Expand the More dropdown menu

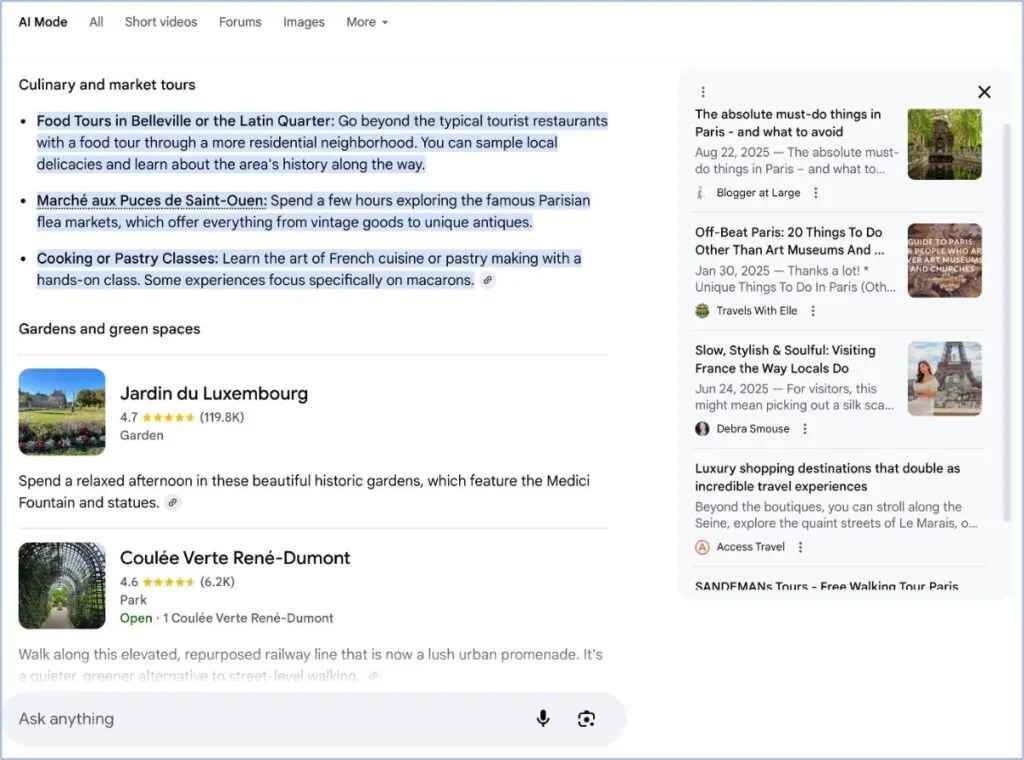(367, 22)
